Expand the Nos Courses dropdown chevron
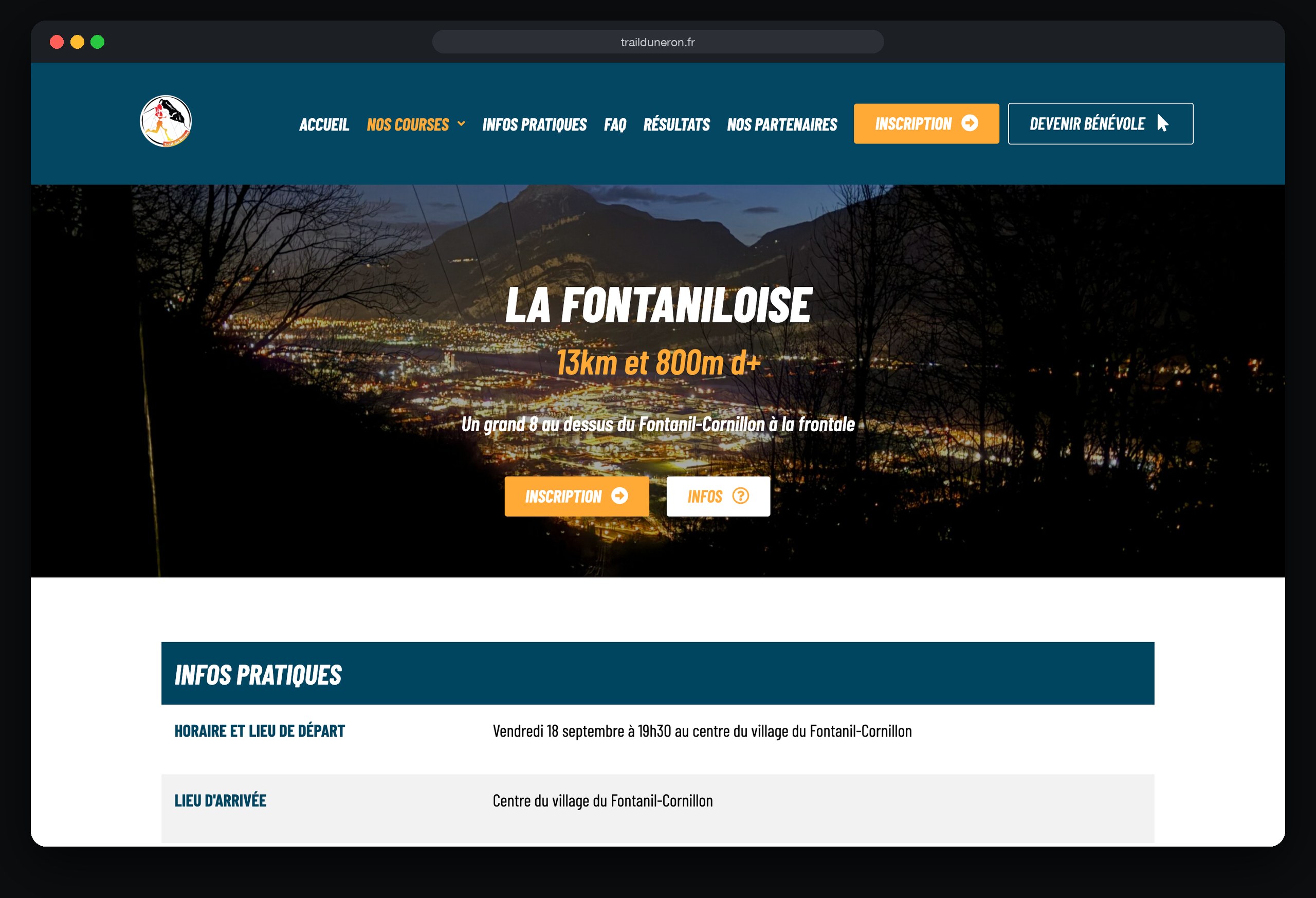Viewport: 1316px width, 898px height. tap(461, 123)
